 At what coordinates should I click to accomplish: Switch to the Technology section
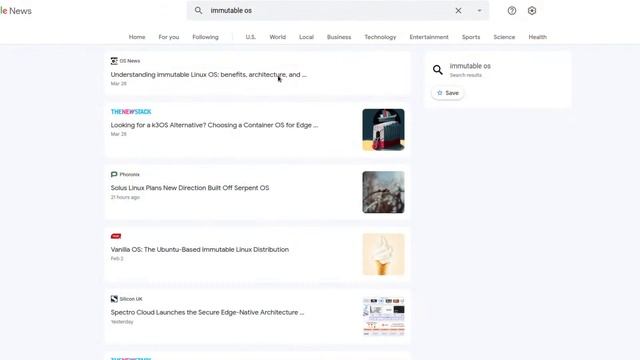[380, 37]
